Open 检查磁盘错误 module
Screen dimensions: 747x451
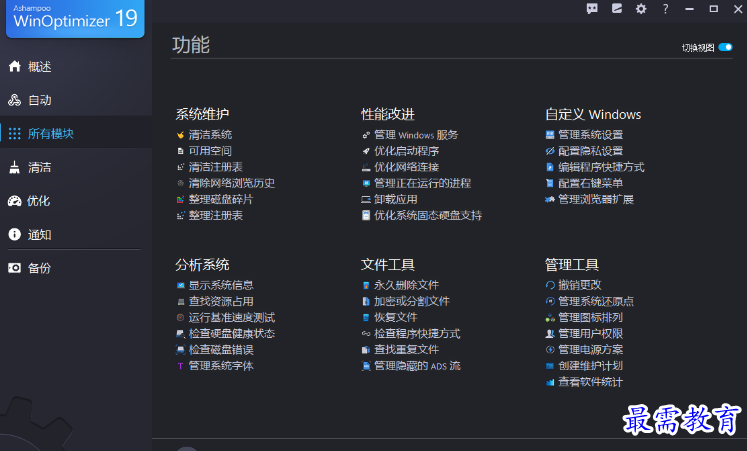point(221,350)
